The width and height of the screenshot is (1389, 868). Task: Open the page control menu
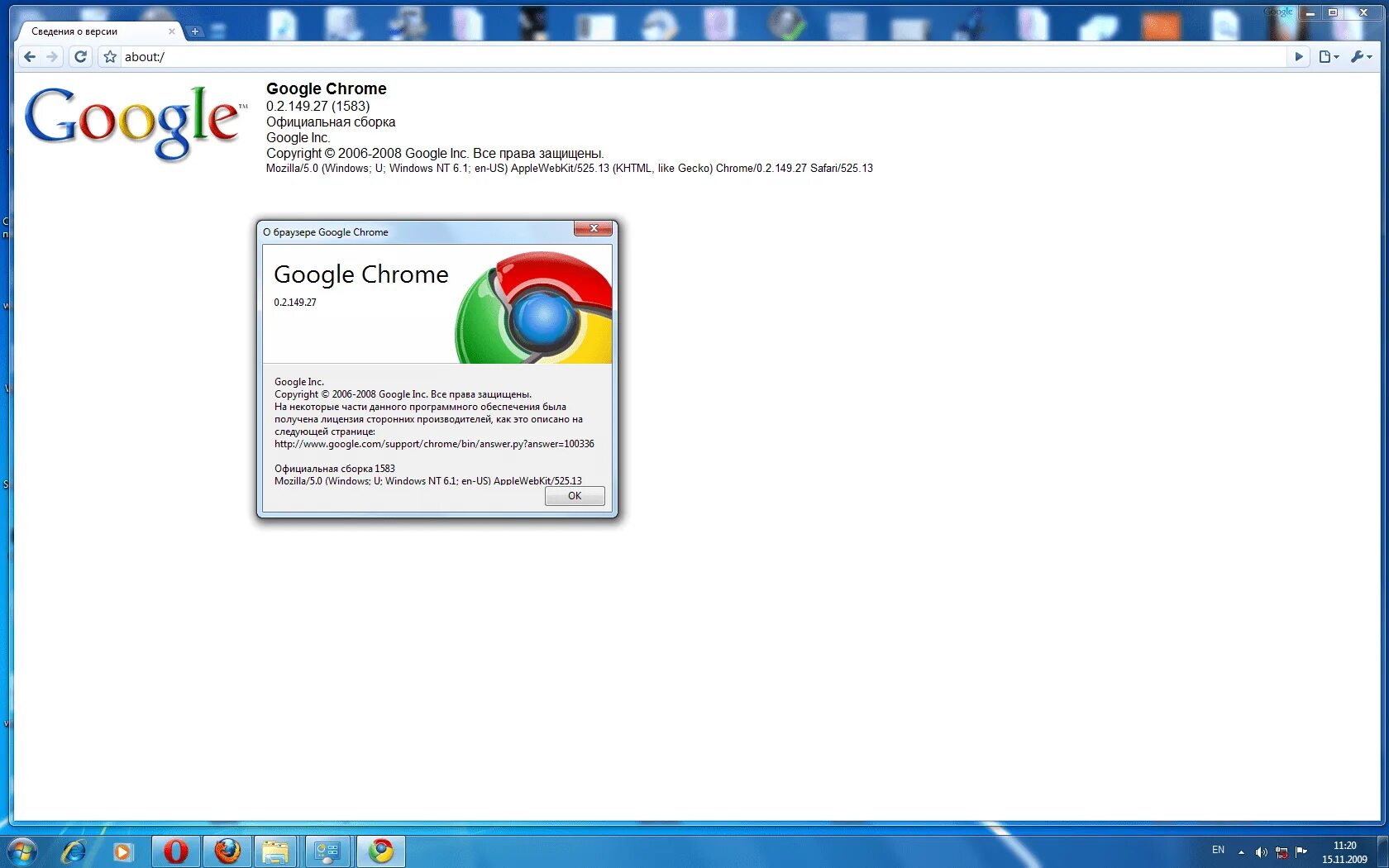[x=1329, y=57]
